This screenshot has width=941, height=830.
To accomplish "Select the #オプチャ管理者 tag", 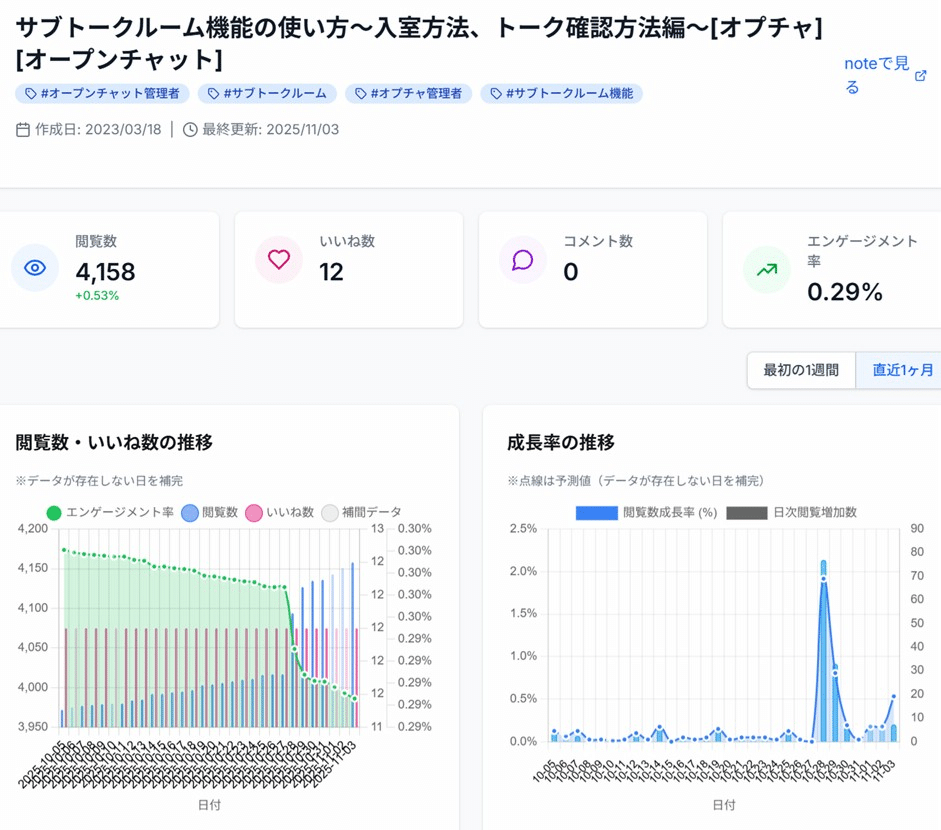I will 409,94.
